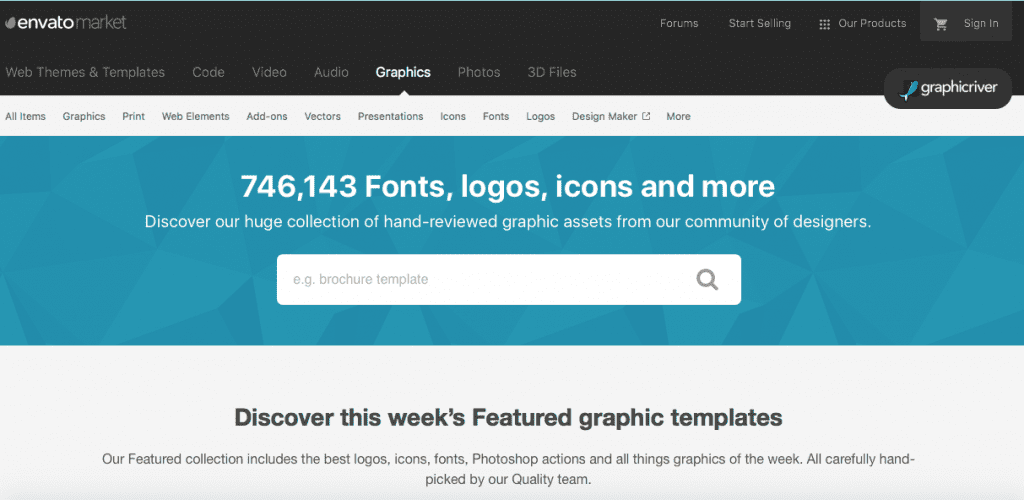Click the Envato Market logo
The width and height of the screenshot is (1024, 500).
click(x=65, y=22)
